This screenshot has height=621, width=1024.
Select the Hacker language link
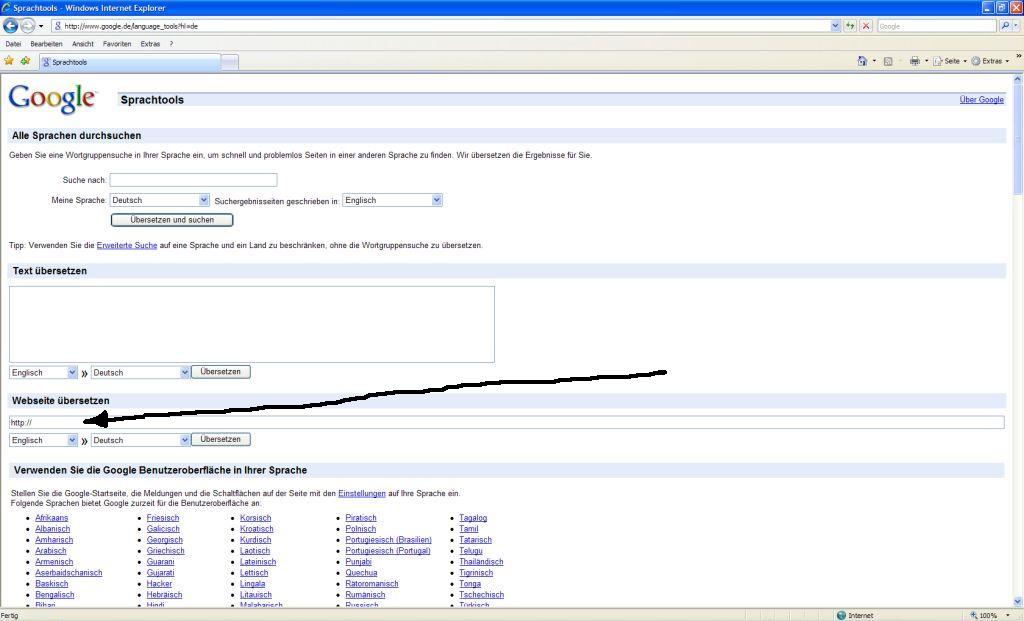[159, 584]
